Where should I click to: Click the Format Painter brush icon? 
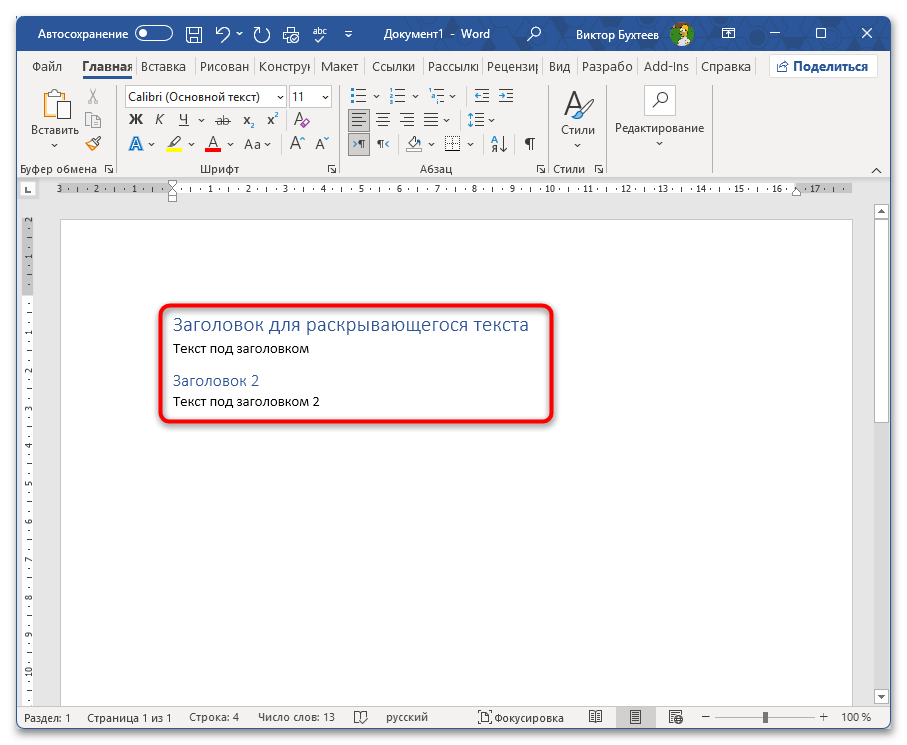93,144
